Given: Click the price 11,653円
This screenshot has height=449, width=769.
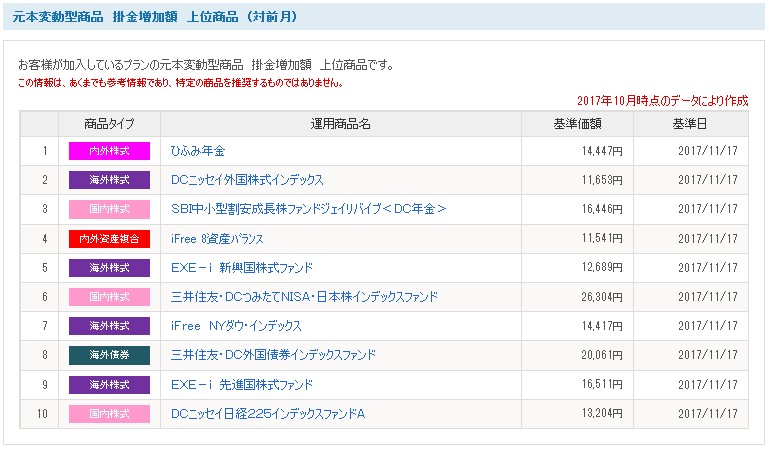Looking at the screenshot, I should 602,180.
